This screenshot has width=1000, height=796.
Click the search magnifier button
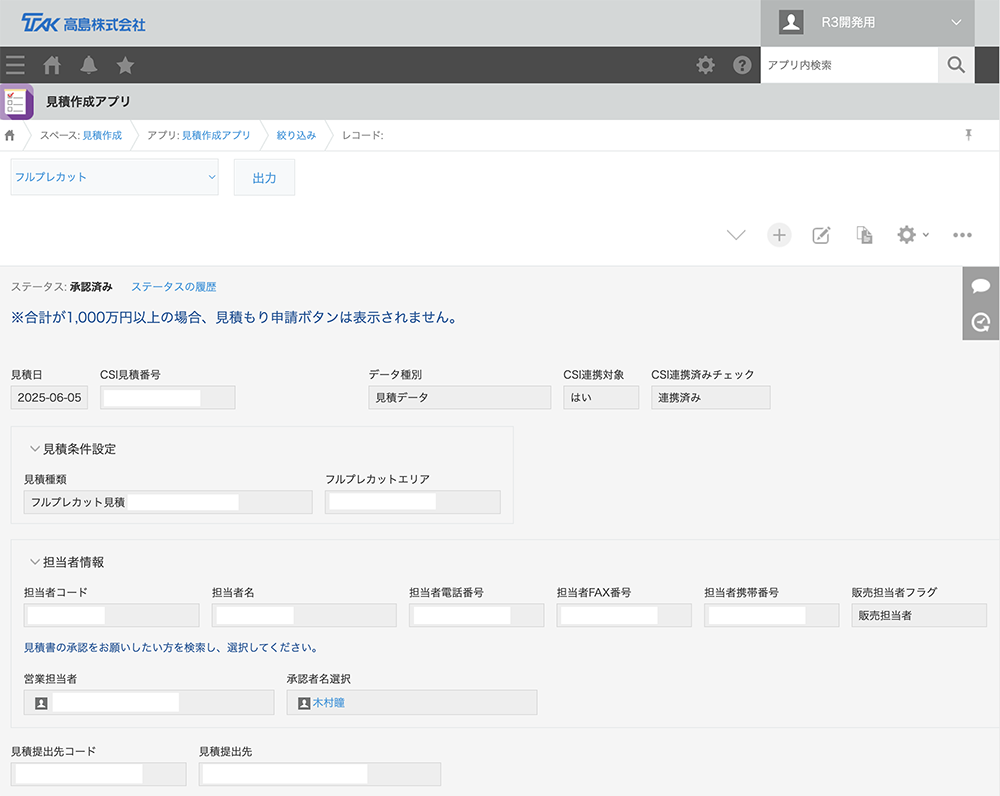(956, 65)
